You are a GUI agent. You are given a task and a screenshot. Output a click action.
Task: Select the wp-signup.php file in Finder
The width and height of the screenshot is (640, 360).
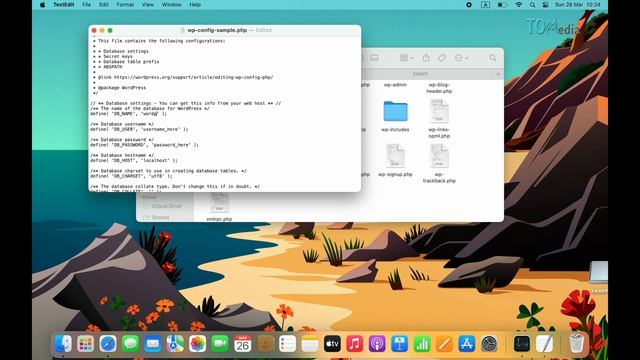[395, 156]
